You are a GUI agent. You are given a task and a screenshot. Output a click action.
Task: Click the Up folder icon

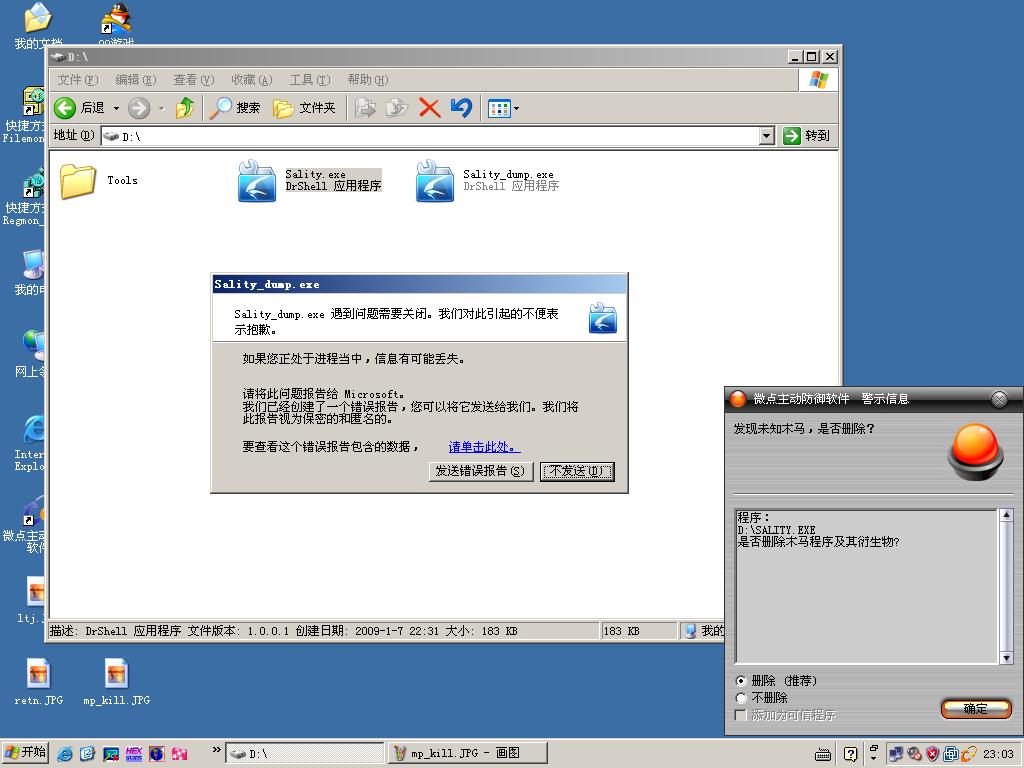click(185, 108)
